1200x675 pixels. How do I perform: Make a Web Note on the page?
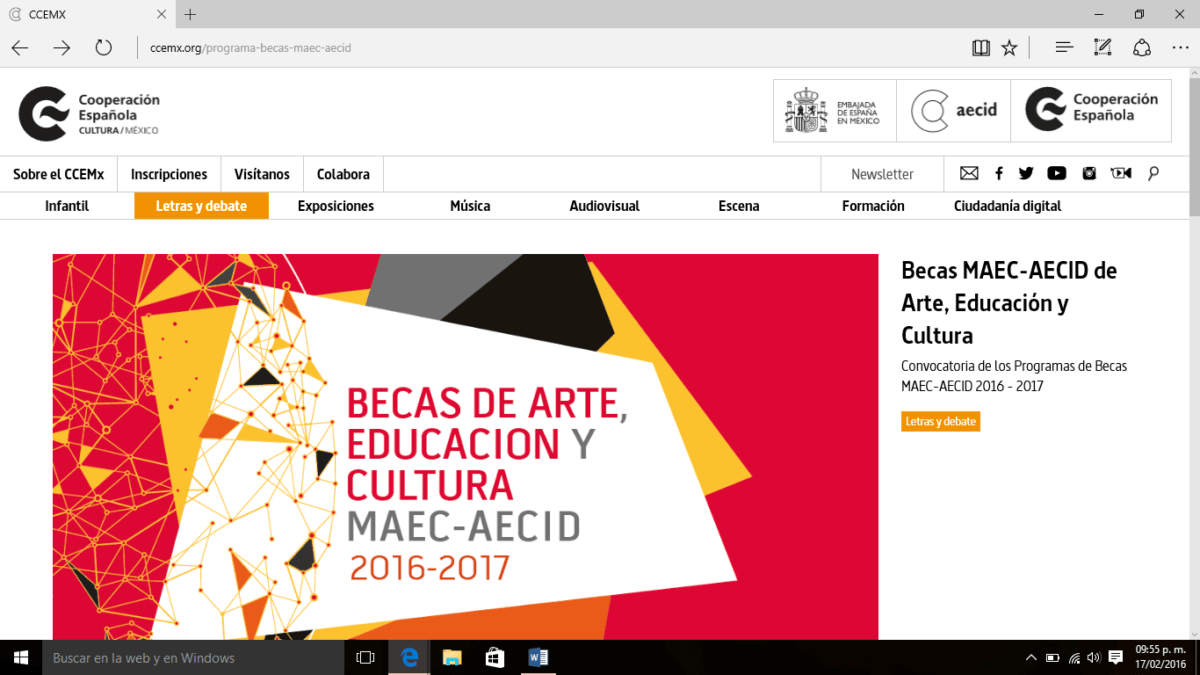pyautogui.click(x=1103, y=47)
